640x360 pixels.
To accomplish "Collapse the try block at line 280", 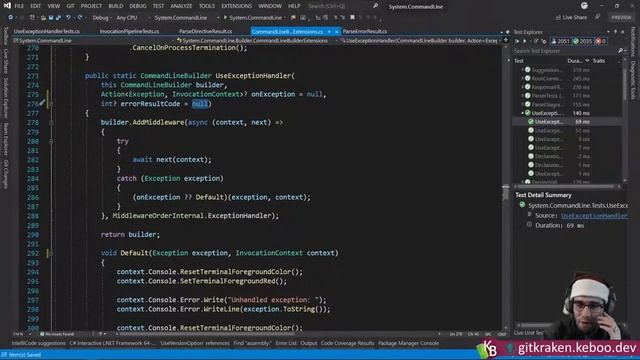I will 51,141.
